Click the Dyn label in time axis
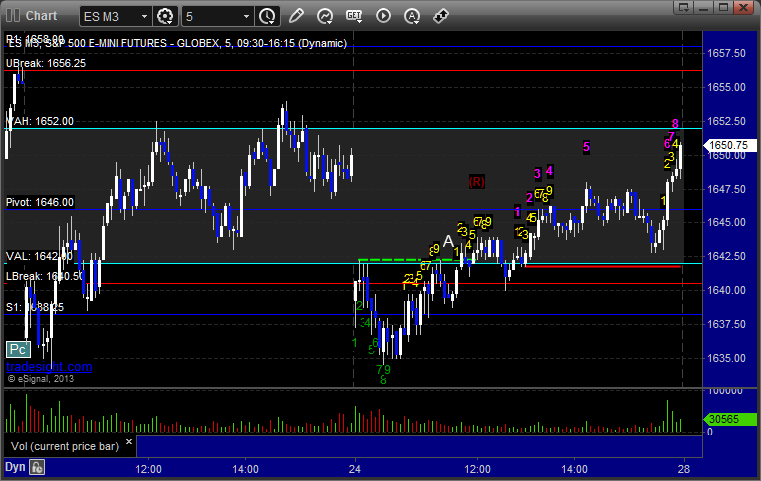761x481 pixels. pos(15,467)
